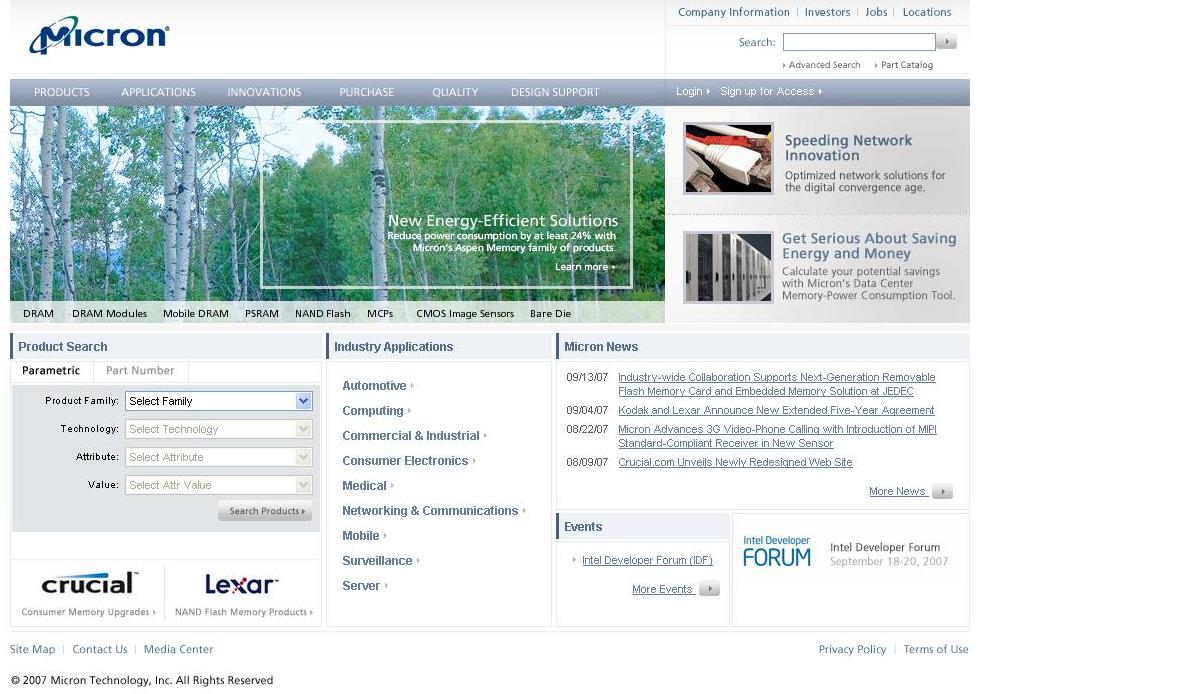
Task: Expand the Mobile applications entry
Action: [x=364, y=535]
